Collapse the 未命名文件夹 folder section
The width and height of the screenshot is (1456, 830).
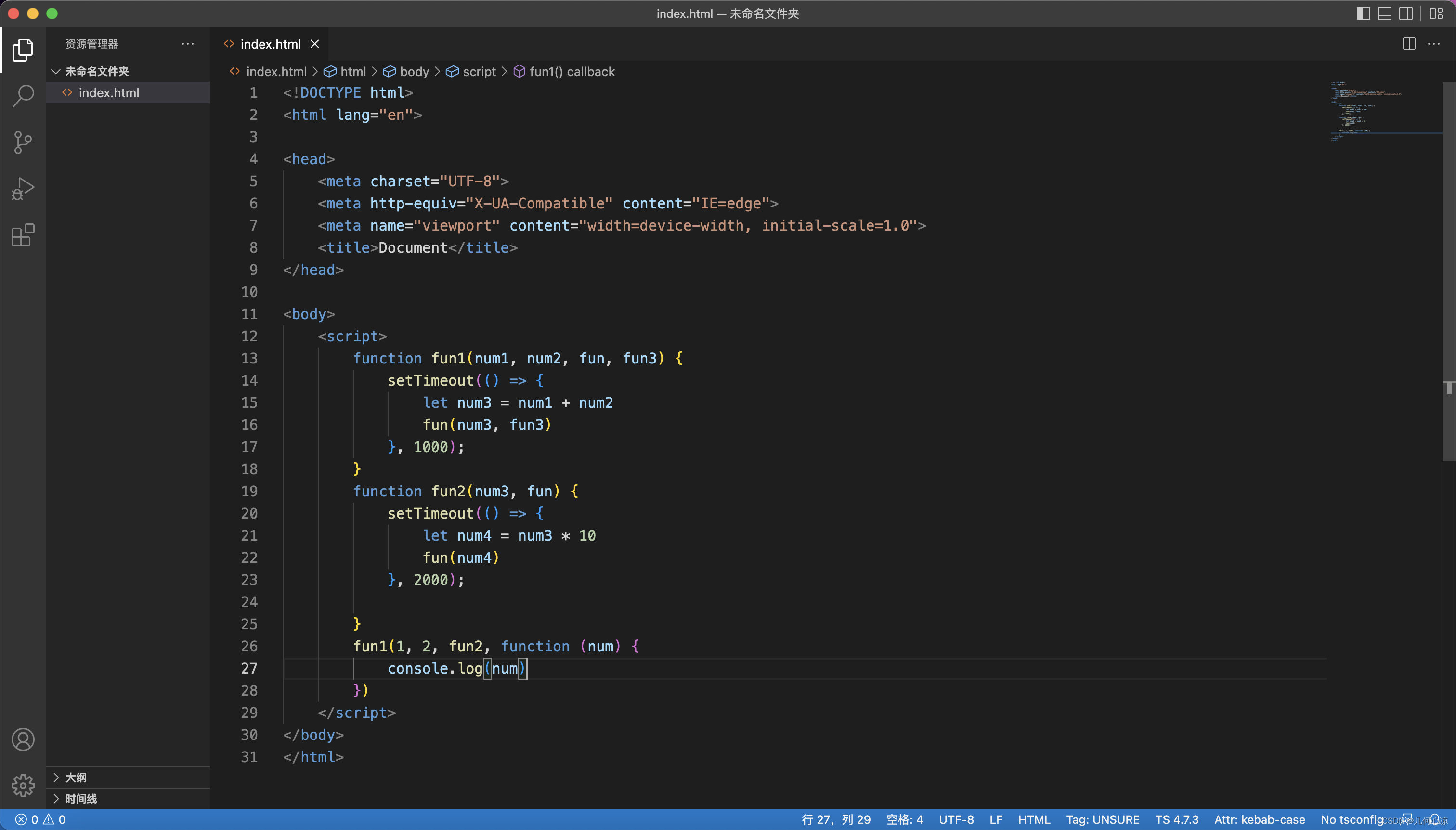(128, 71)
